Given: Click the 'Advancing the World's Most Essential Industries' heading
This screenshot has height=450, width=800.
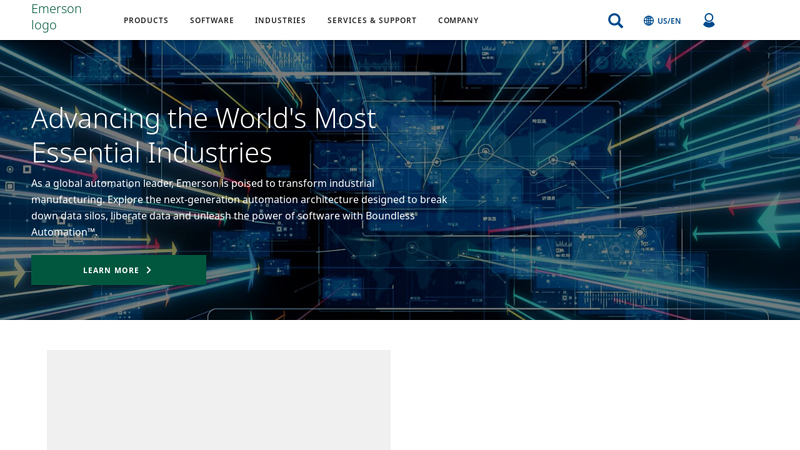Looking at the screenshot, I should 204,134.
